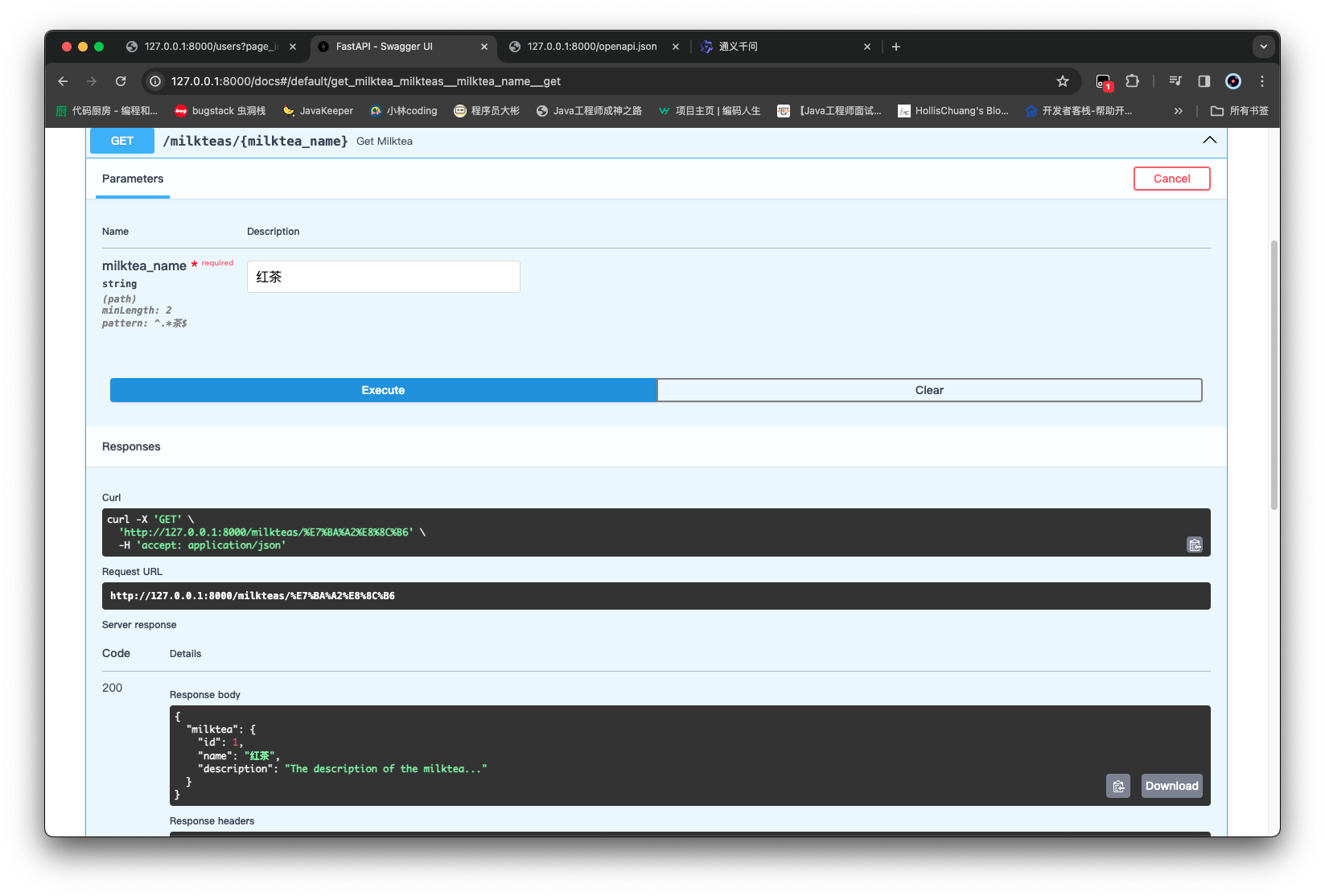Click the Responses heading
Image resolution: width=1325 pixels, height=896 pixels.
(131, 446)
